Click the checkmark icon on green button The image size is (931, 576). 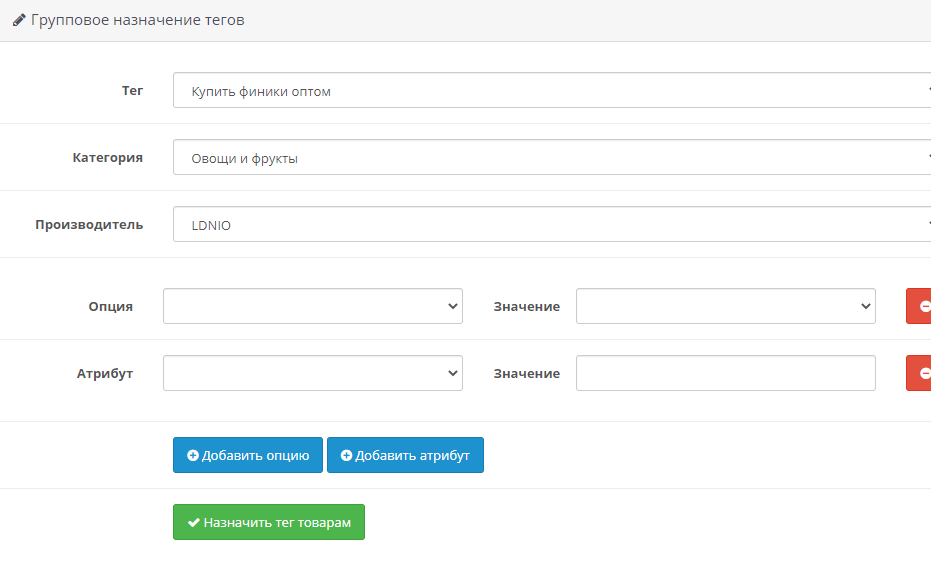click(194, 522)
